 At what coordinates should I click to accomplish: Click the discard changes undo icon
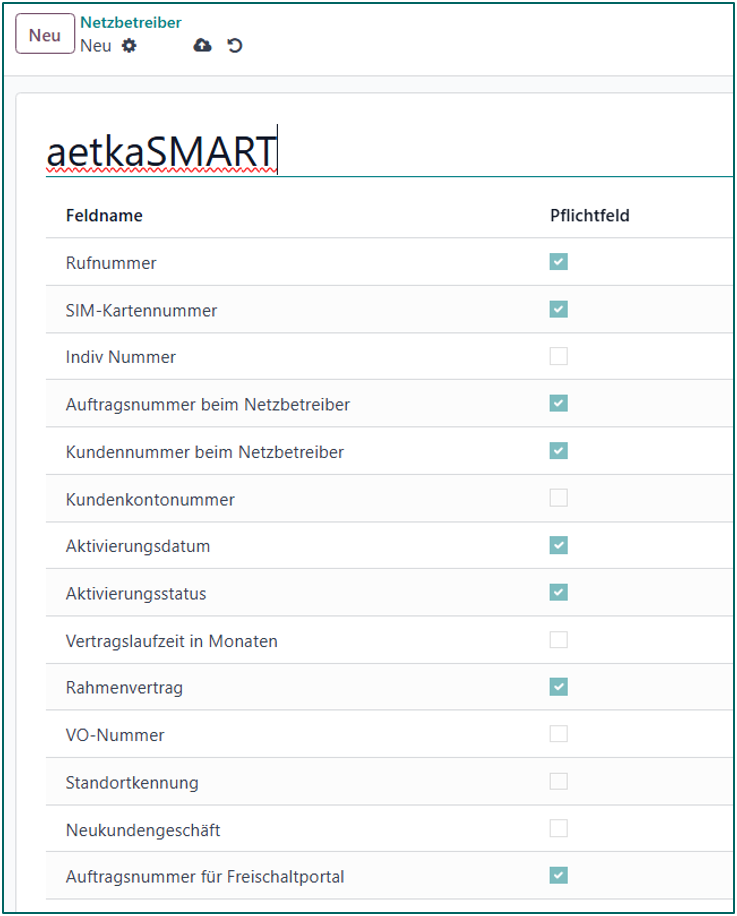tap(235, 46)
